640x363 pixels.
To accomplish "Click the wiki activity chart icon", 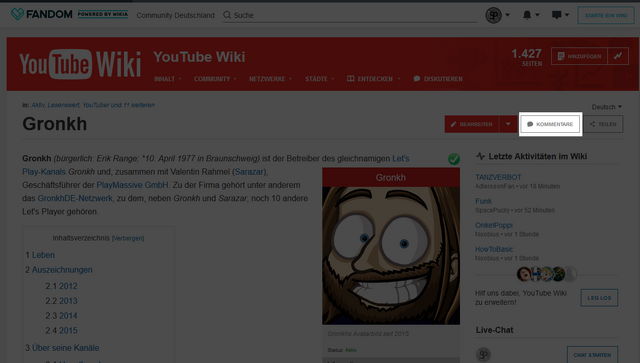I will (618, 56).
